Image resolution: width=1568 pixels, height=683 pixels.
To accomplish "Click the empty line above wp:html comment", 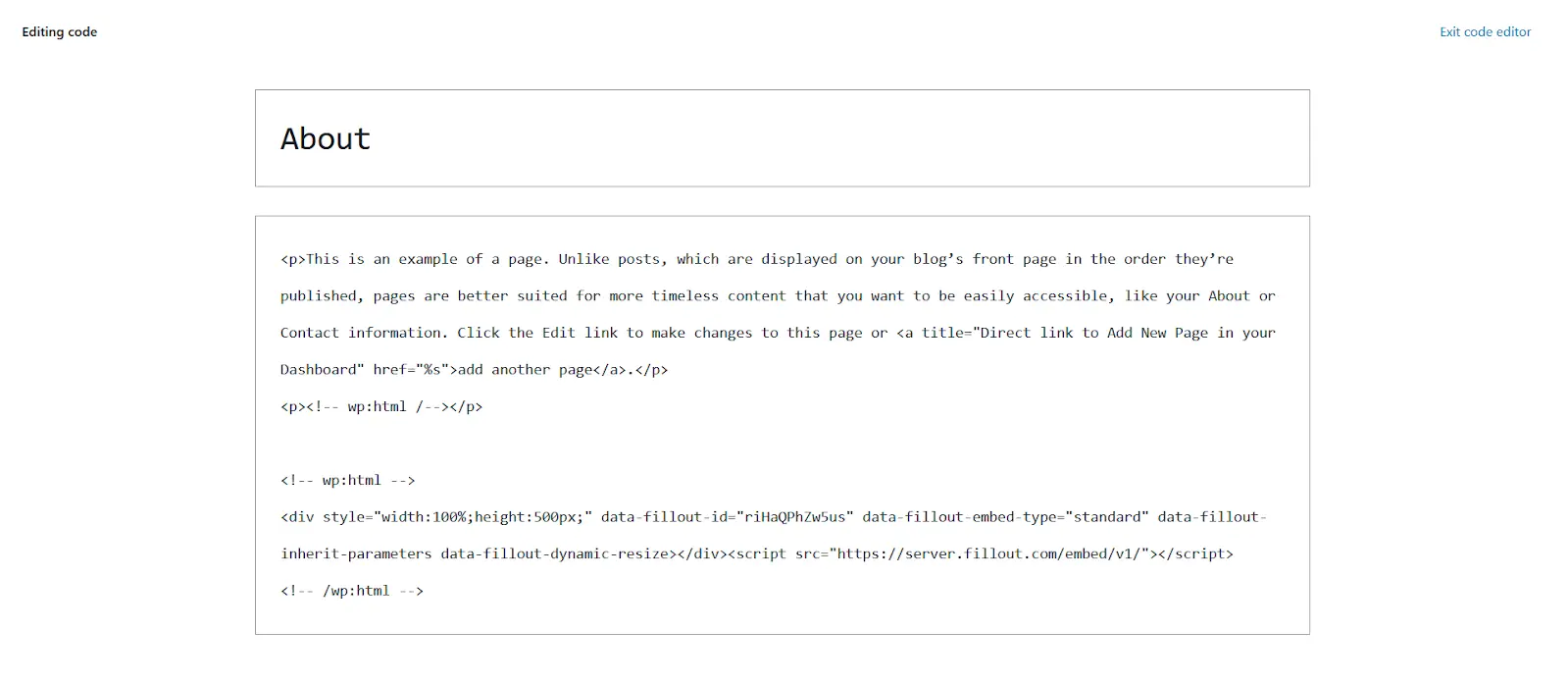I will pos(782,444).
